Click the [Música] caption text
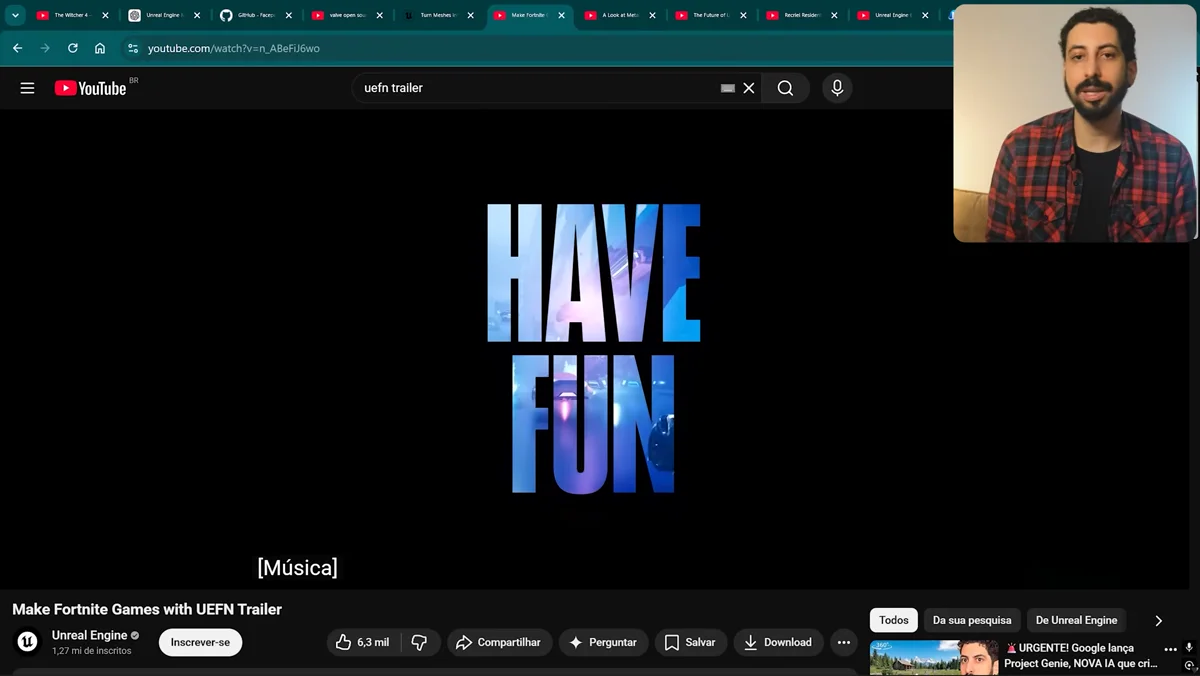The image size is (1200, 676). 297,568
